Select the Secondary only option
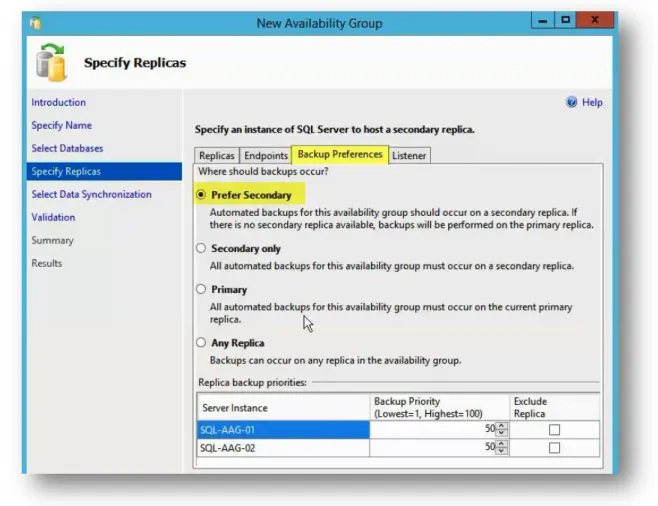This screenshot has width=658, height=506. [201, 248]
